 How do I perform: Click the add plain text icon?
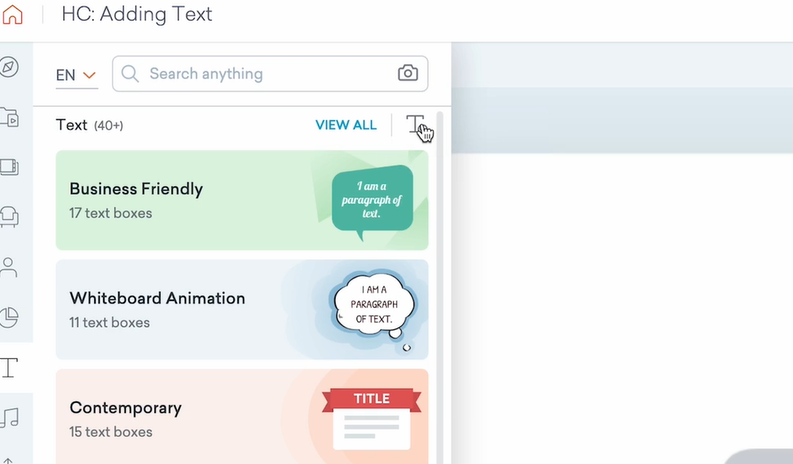[x=415, y=124]
